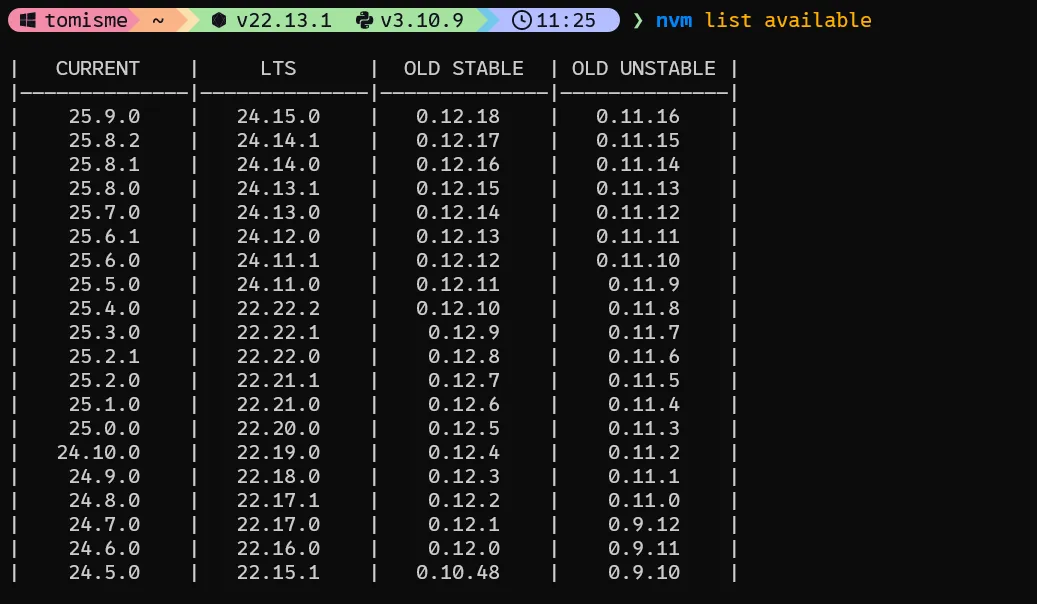Select version 0.12.14 in OLD STABLE
The image size is (1037, 604).
tap(458, 212)
